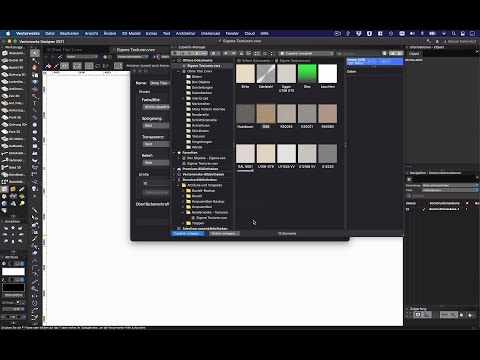Choose the Band 3D tool

coord(13,167)
